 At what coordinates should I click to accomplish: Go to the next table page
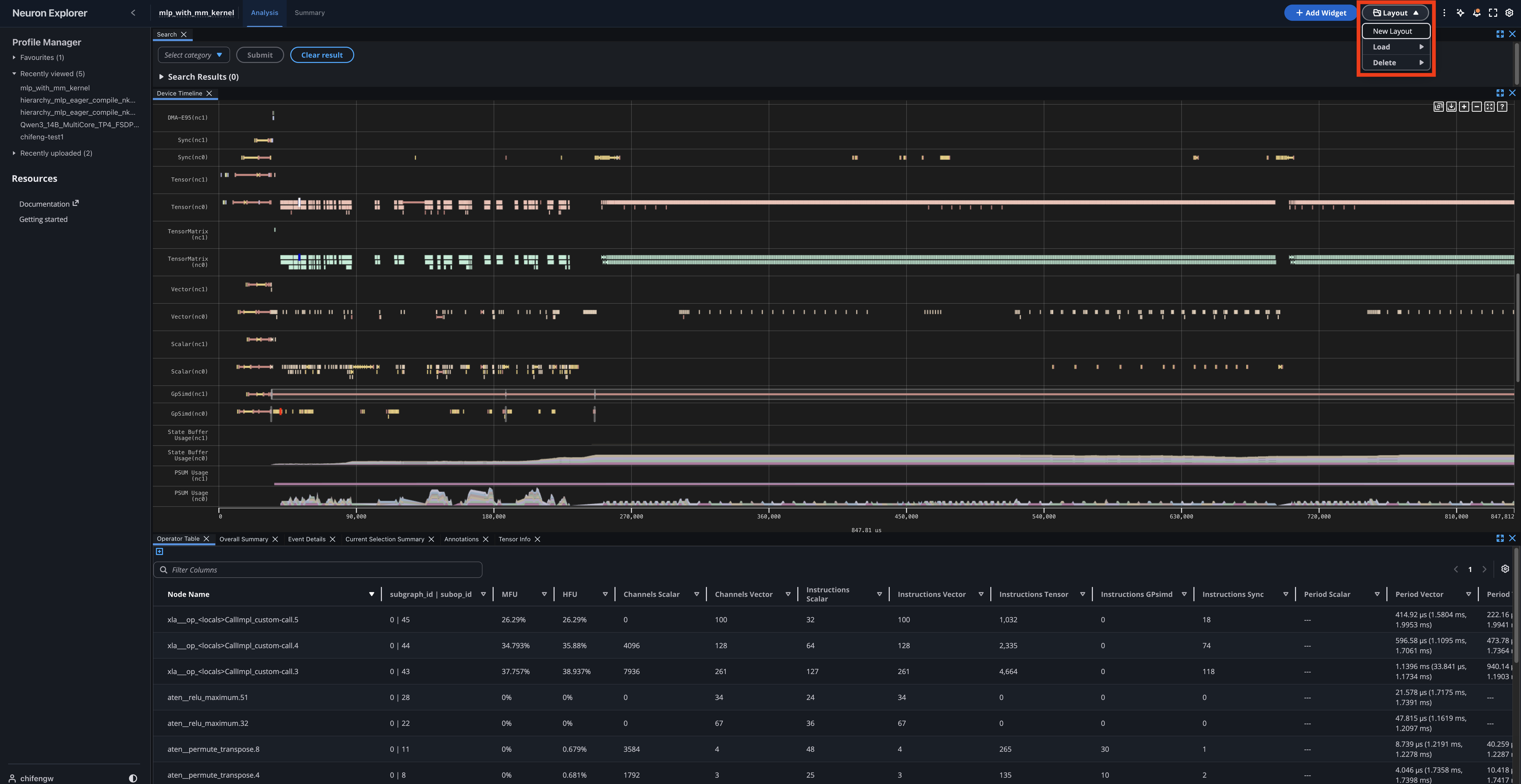click(x=1484, y=570)
